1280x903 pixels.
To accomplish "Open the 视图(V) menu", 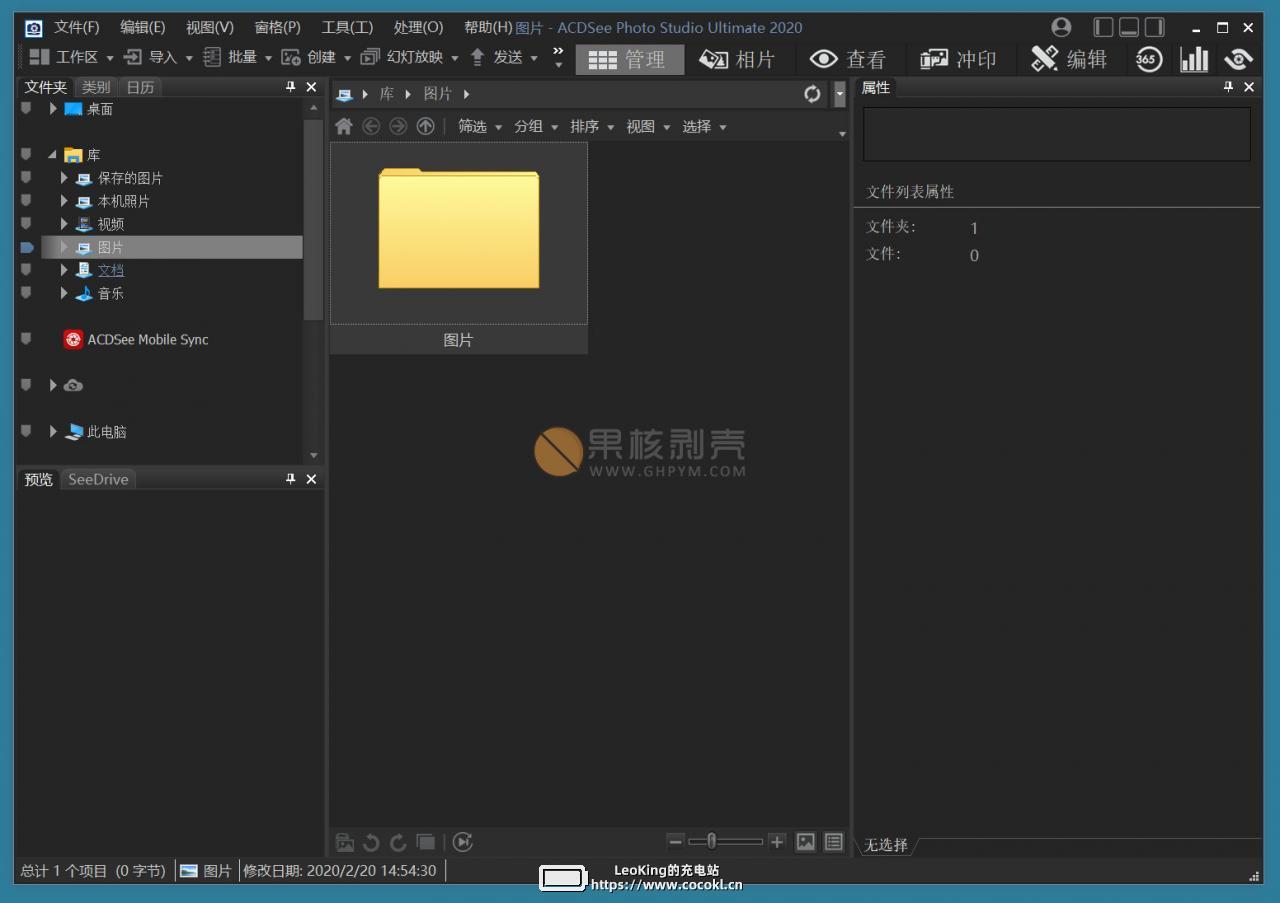I will 210,27.
